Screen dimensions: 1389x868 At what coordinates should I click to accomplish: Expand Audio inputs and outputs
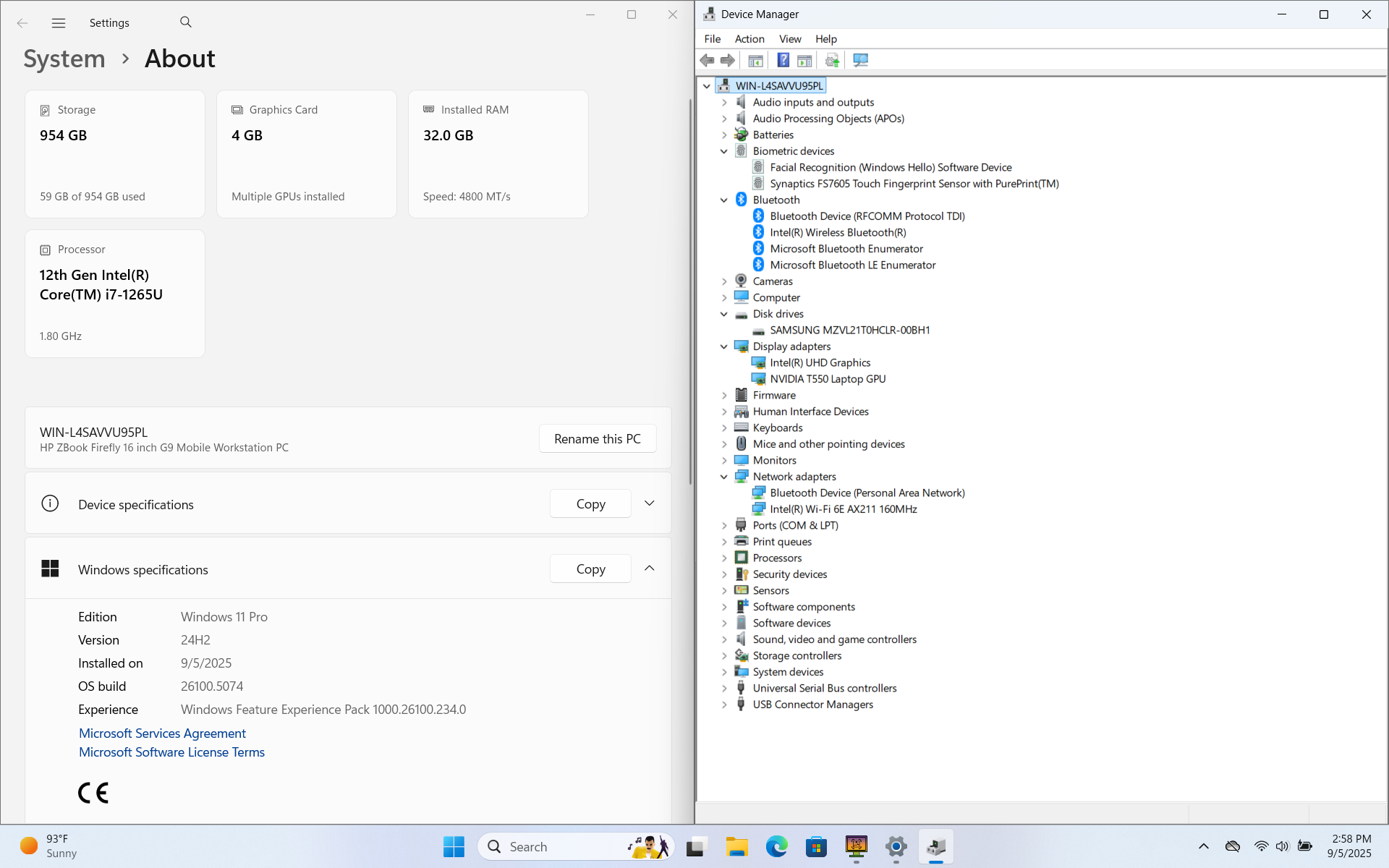point(723,102)
